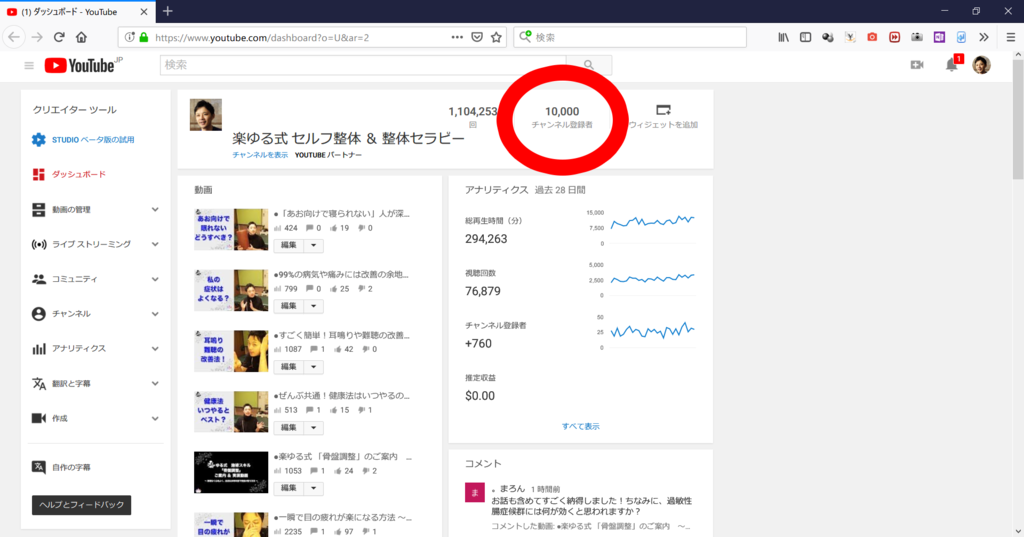Open the チャンネルを表示 link

tap(260, 155)
